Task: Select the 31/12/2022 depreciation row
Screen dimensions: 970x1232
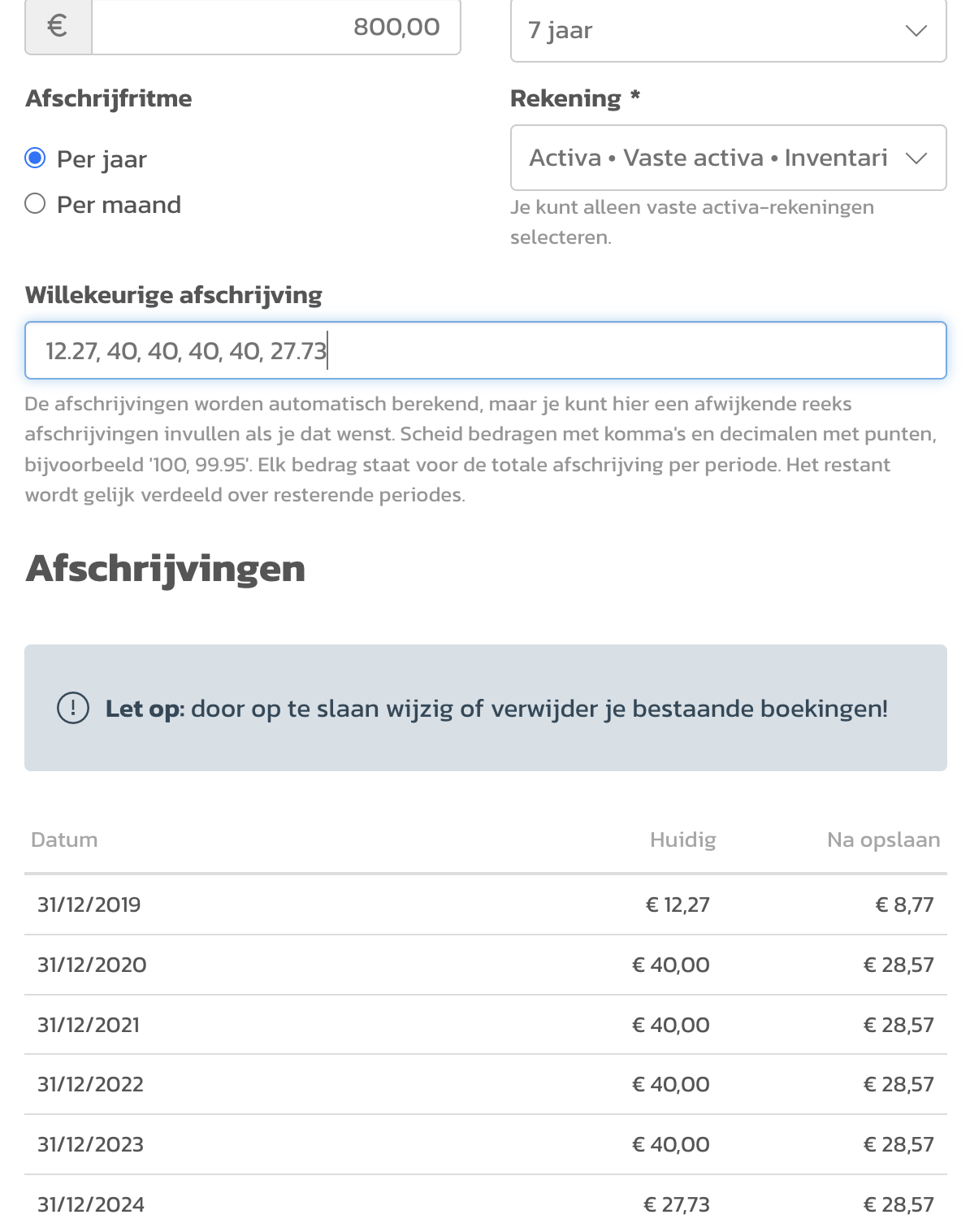Action: (486, 1084)
